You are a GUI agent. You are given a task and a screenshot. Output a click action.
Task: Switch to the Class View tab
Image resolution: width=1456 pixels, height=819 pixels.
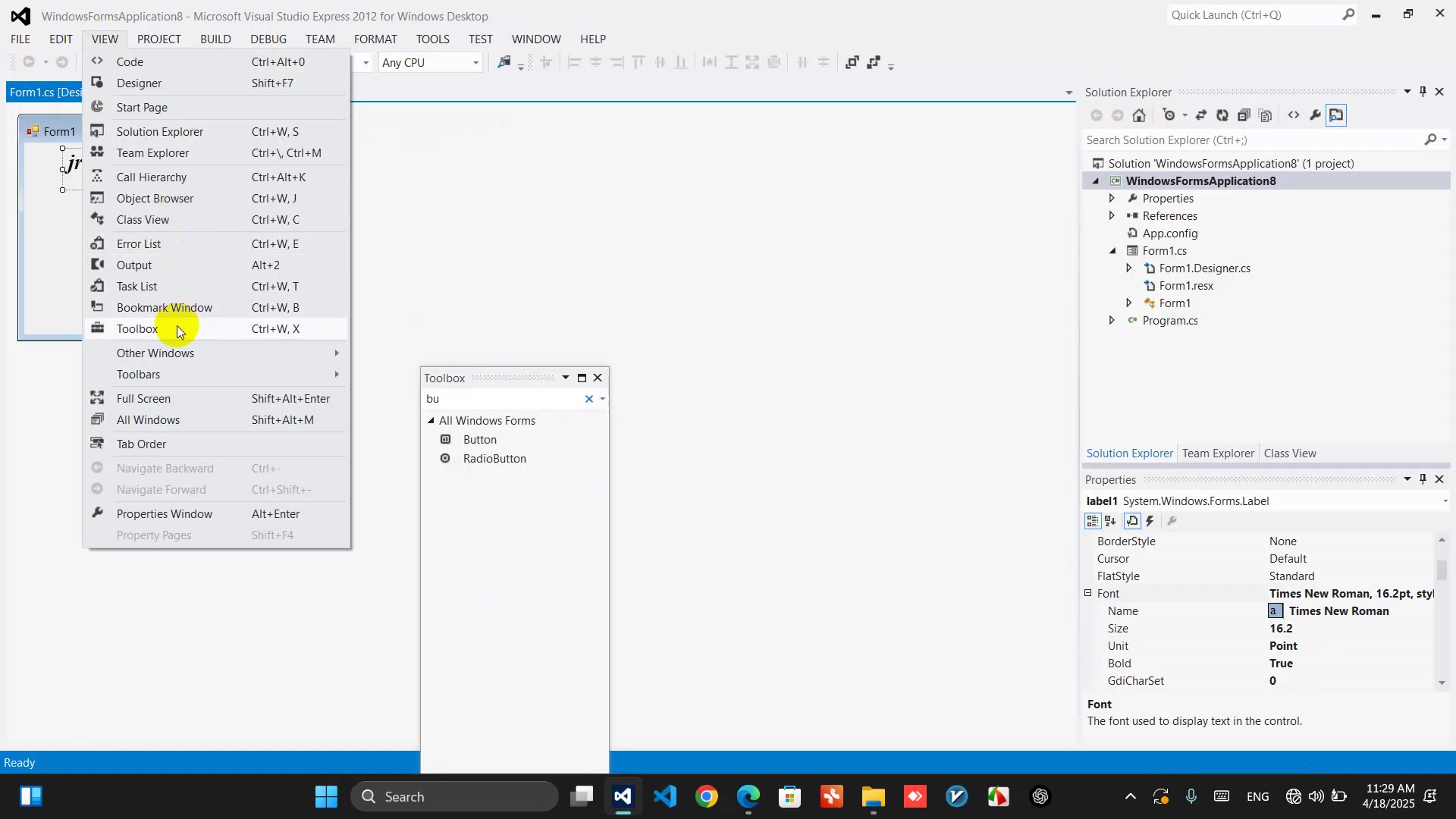1290,453
